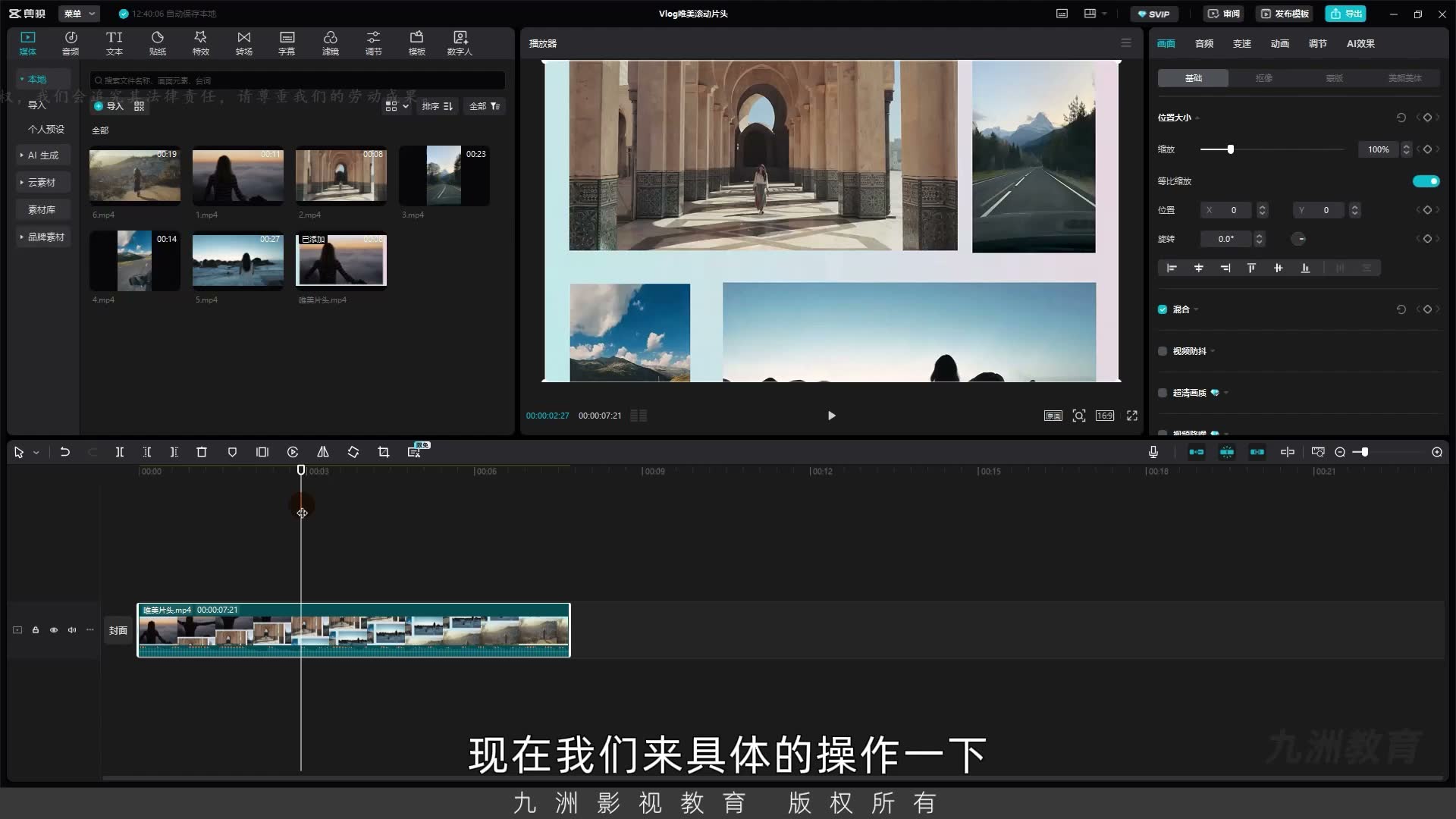Screen dimensions: 1456x819
Task: Click the zoom-out magnifier on timeline
Action: pos(1340,452)
